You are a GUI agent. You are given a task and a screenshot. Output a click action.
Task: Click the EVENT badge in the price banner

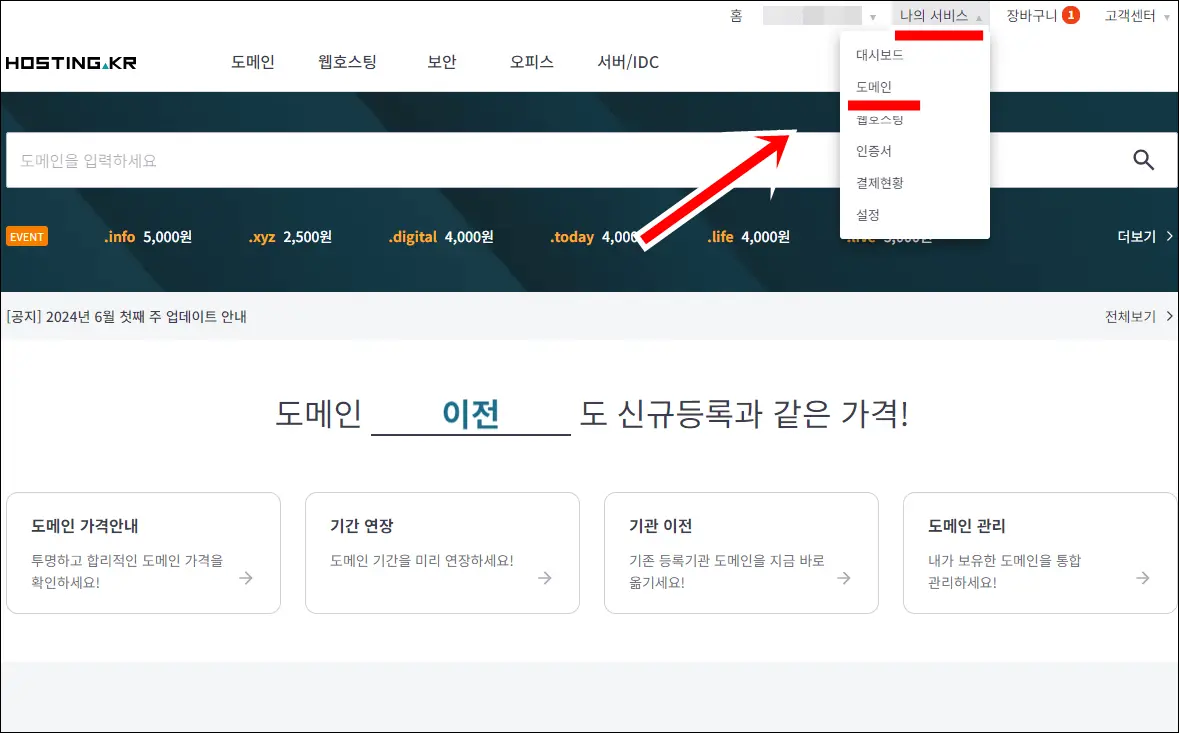pos(26,236)
